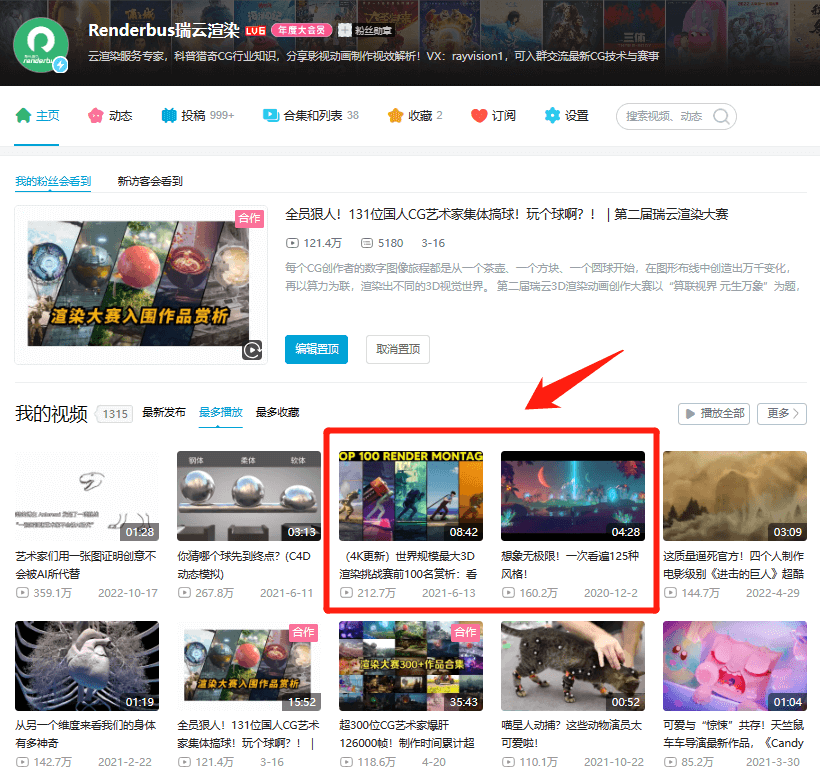This screenshot has width=820, height=776.
Task: Click the 合集和列表 playlist icon
Action: [x=271, y=115]
